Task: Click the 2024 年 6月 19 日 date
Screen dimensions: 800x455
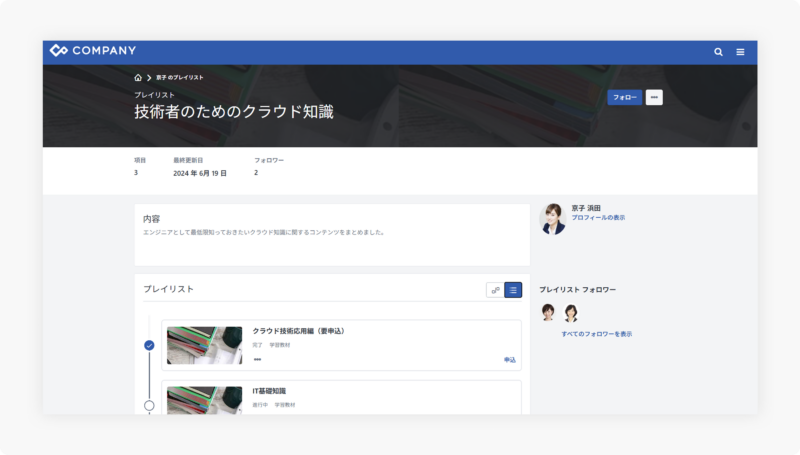Action: point(200,173)
